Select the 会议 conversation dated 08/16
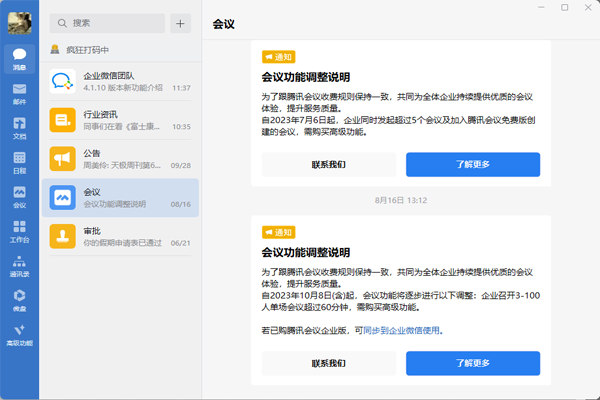 120,198
